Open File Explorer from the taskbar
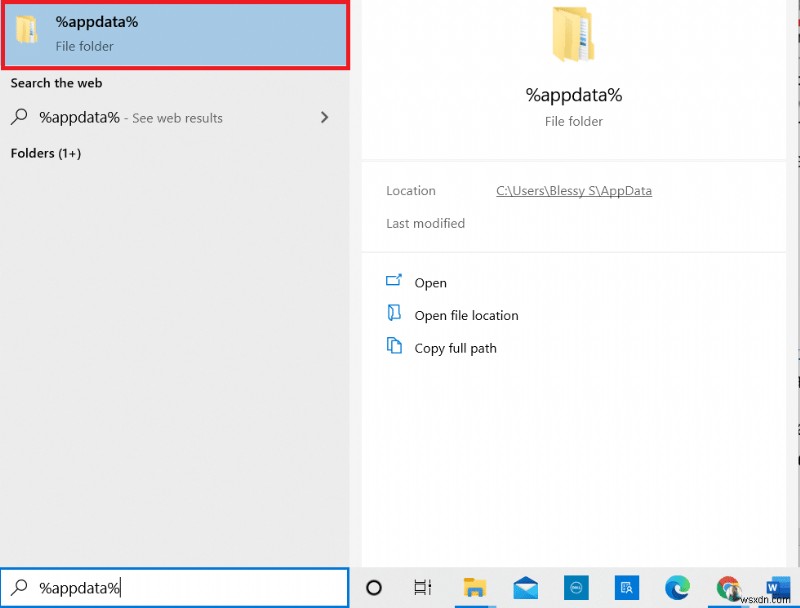The height and width of the screenshot is (608, 800). tap(475, 588)
